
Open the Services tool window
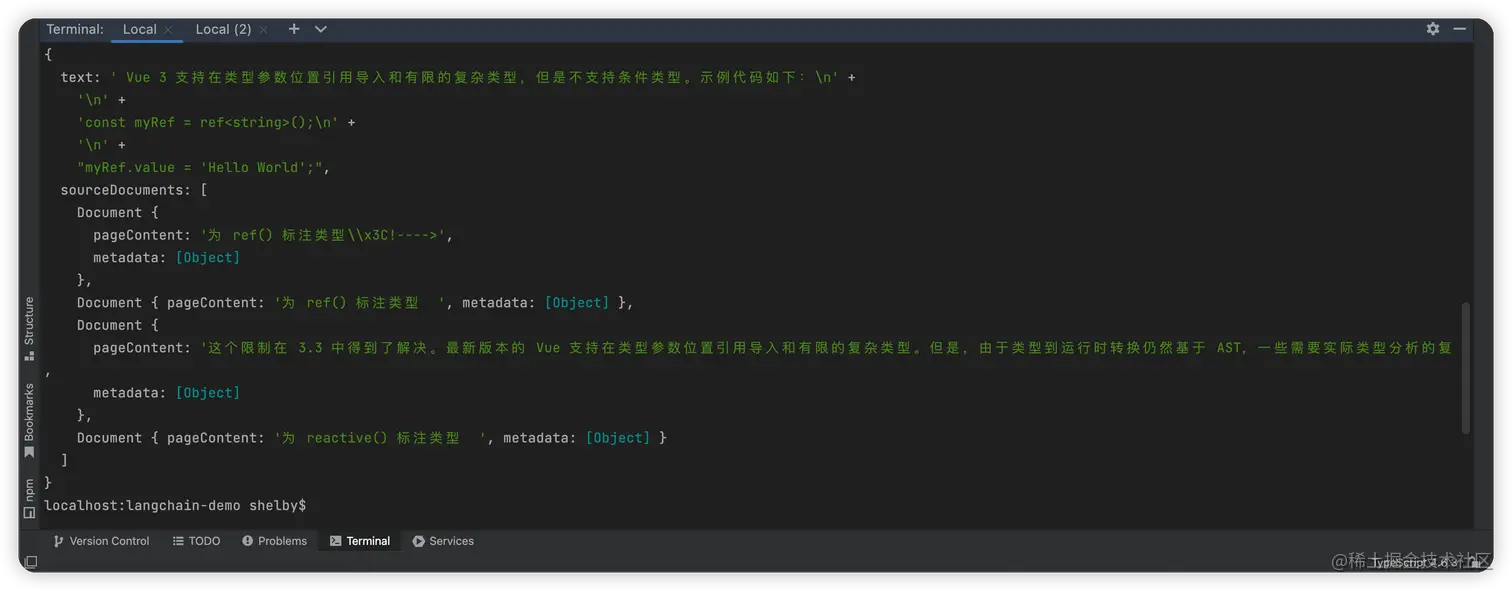pyautogui.click(x=443, y=541)
